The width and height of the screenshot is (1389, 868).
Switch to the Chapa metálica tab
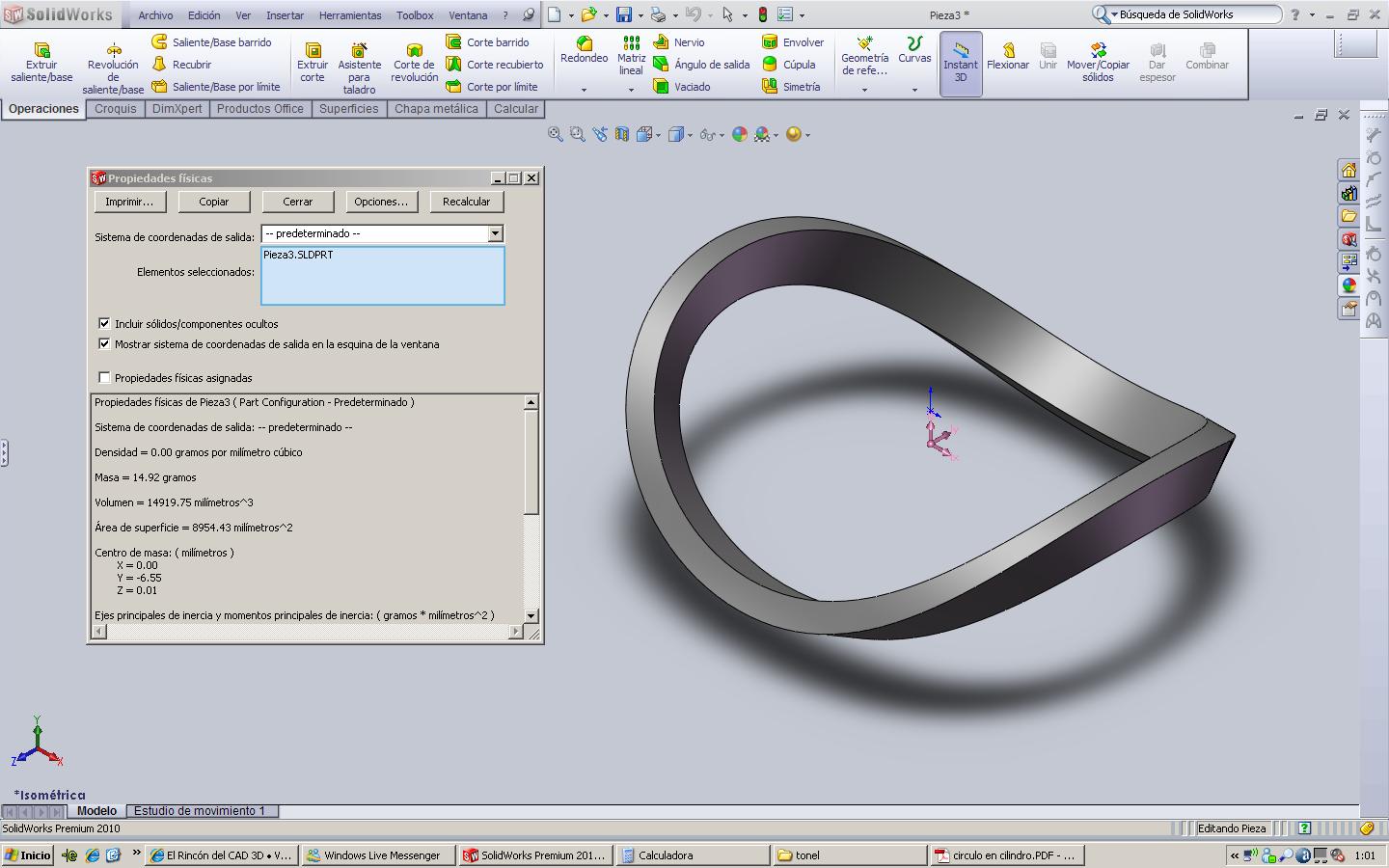[436, 109]
